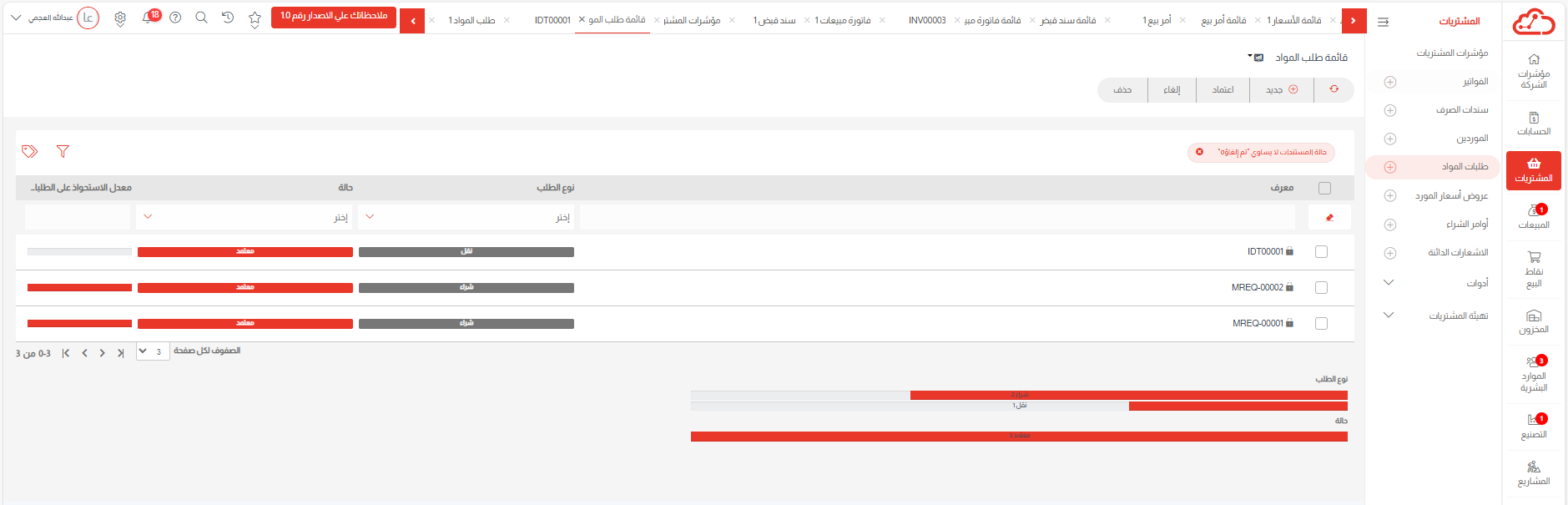The image size is (1568, 505).
Task: Open the نوع الطلب filter dropdown
Action: pyautogui.click(x=466, y=217)
